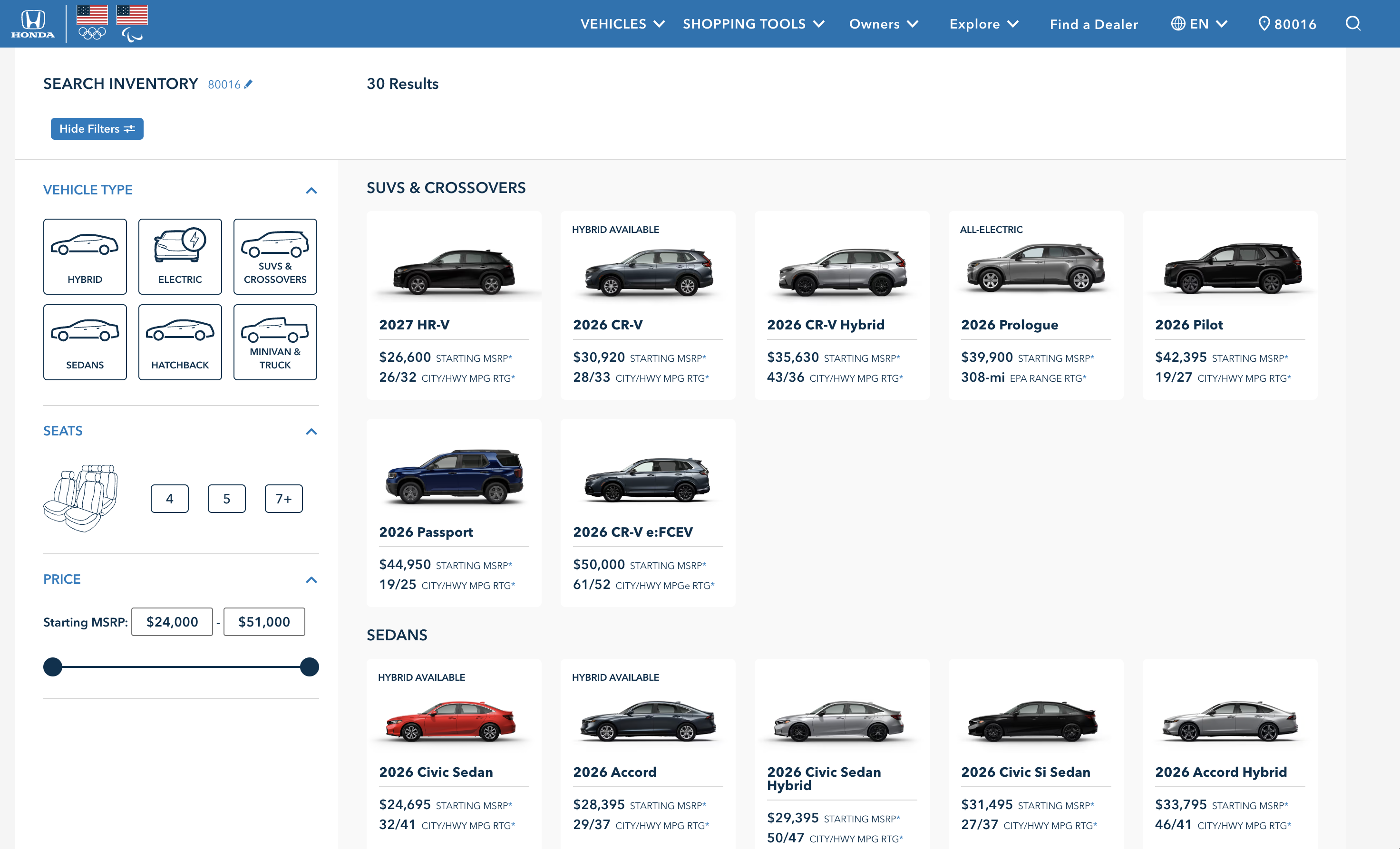
Task: Open the 2026 Accord Hybrid image
Action: (x=1231, y=721)
